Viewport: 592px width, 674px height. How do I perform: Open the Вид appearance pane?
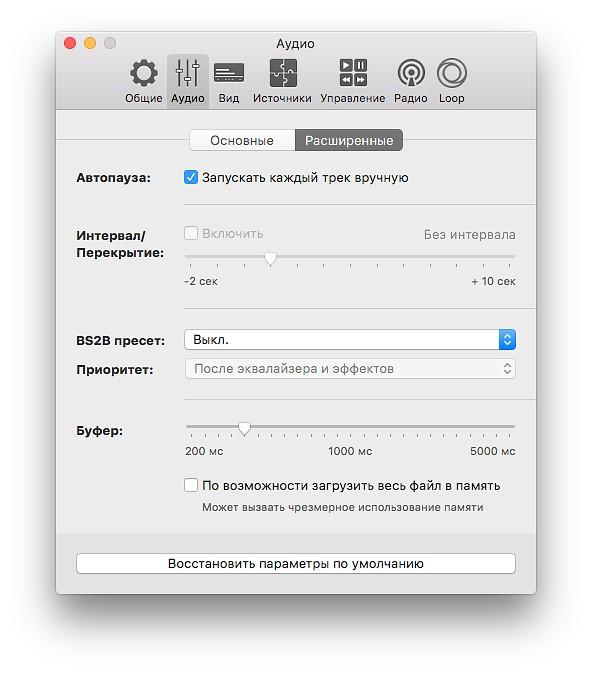229,81
